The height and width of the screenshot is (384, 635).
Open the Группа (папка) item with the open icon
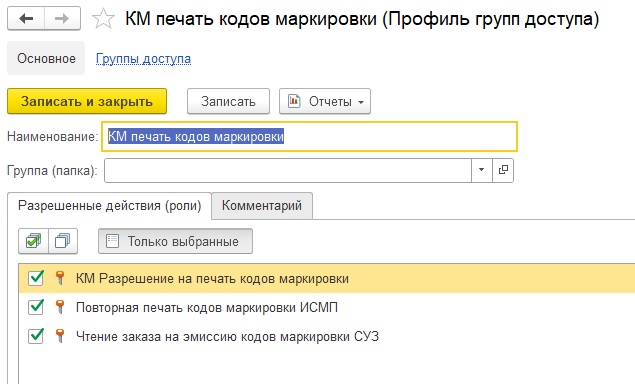[x=503, y=171]
